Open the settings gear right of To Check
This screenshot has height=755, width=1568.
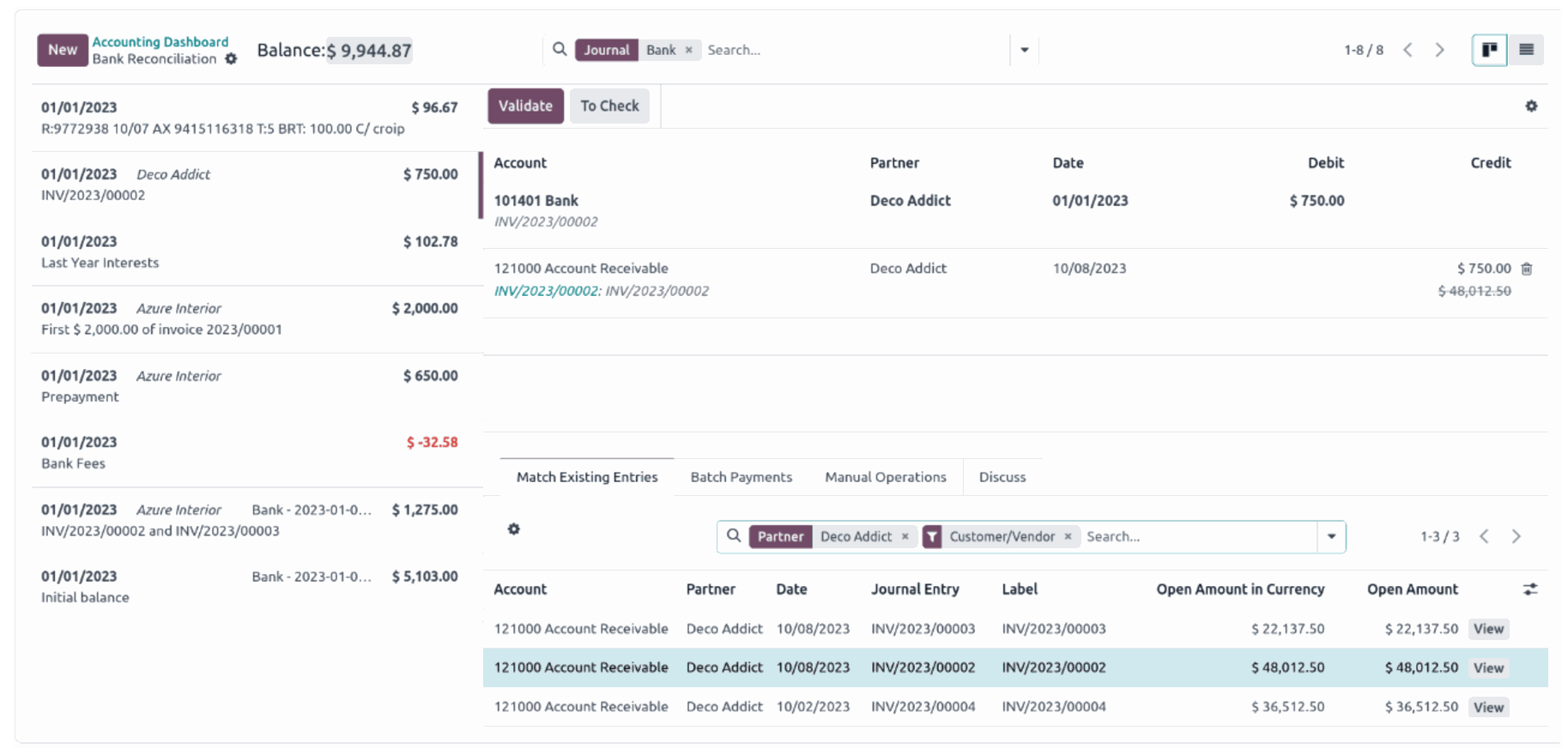click(x=1531, y=106)
